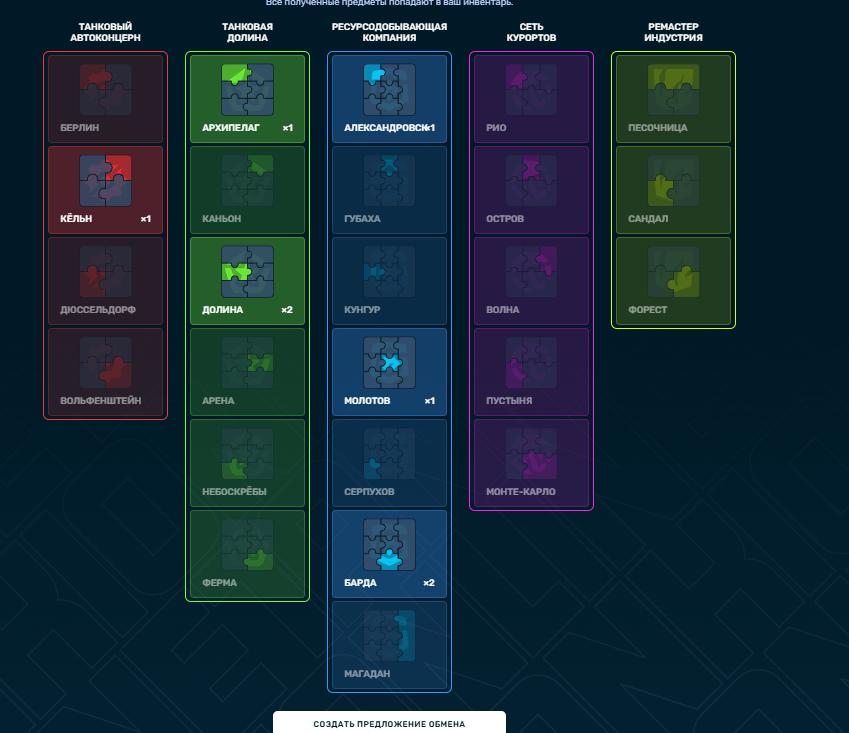The height and width of the screenshot is (733, 849).
Task: Click the Кунгур label text
Action: [362, 310]
